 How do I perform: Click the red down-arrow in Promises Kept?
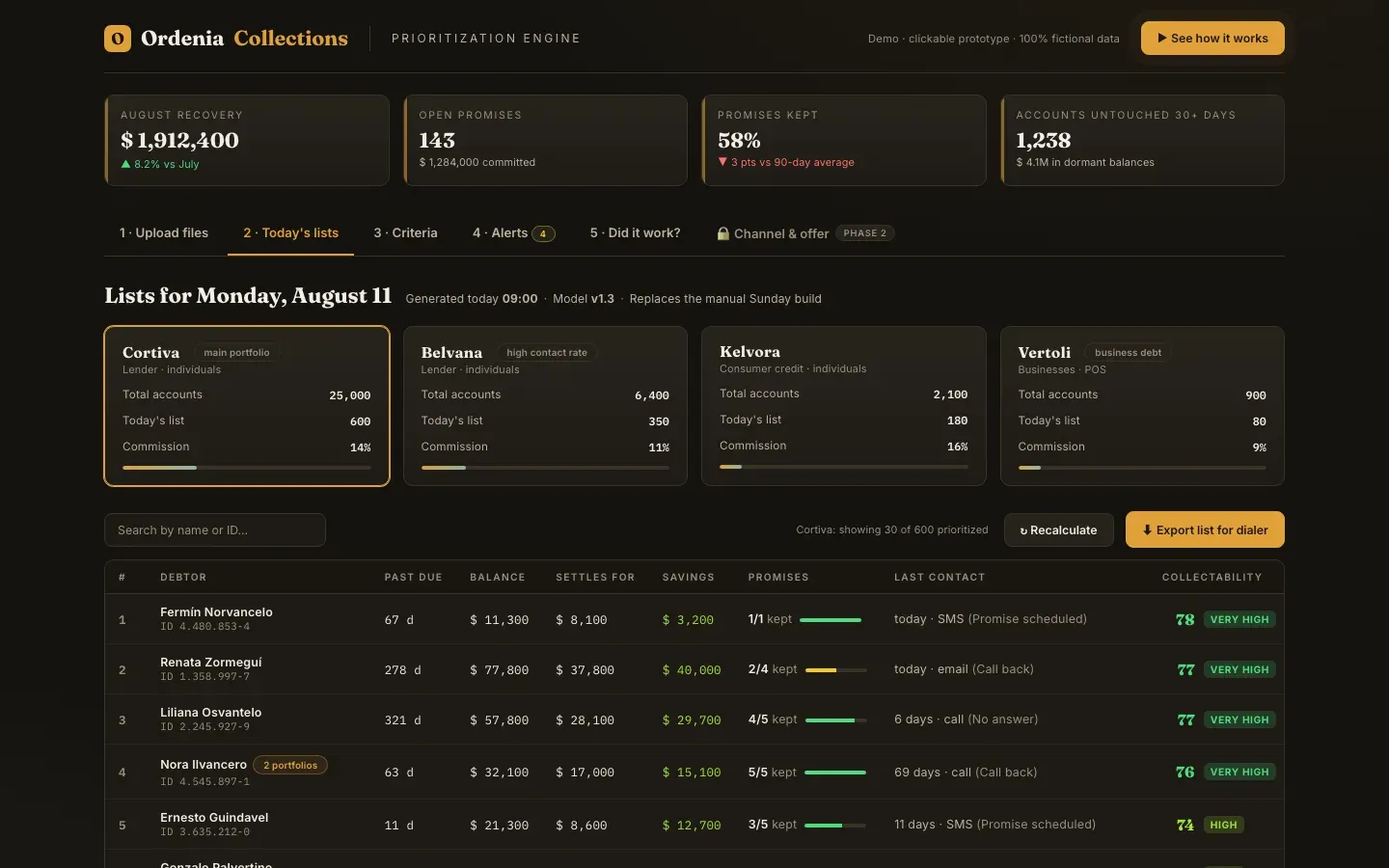[x=722, y=162]
